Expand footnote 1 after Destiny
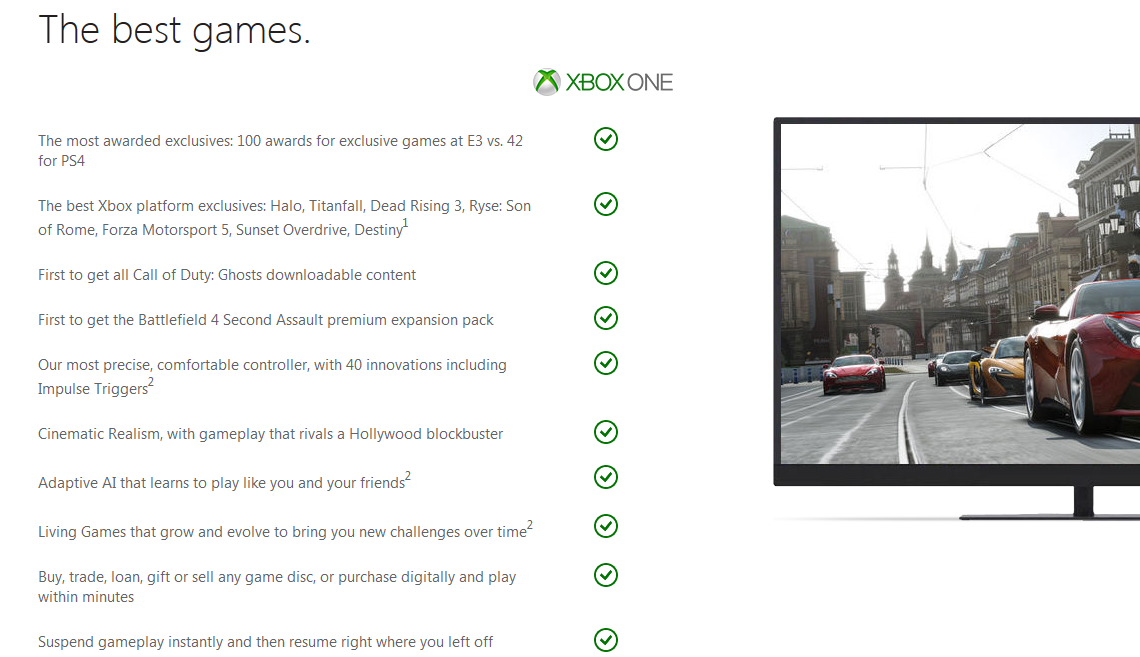The image size is (1140, 657). click(x=406, y=223)
